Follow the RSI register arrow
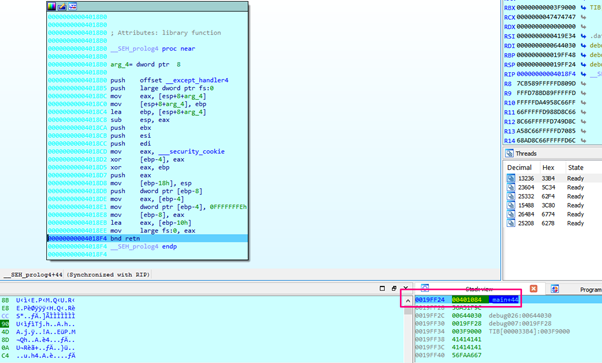The image size is (602, 363). 584,36
